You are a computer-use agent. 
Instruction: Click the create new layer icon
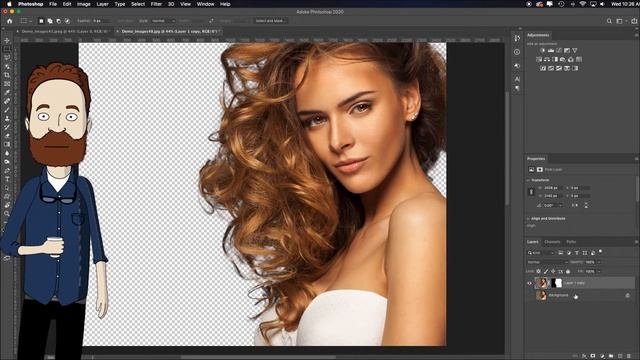pos(620,356)
